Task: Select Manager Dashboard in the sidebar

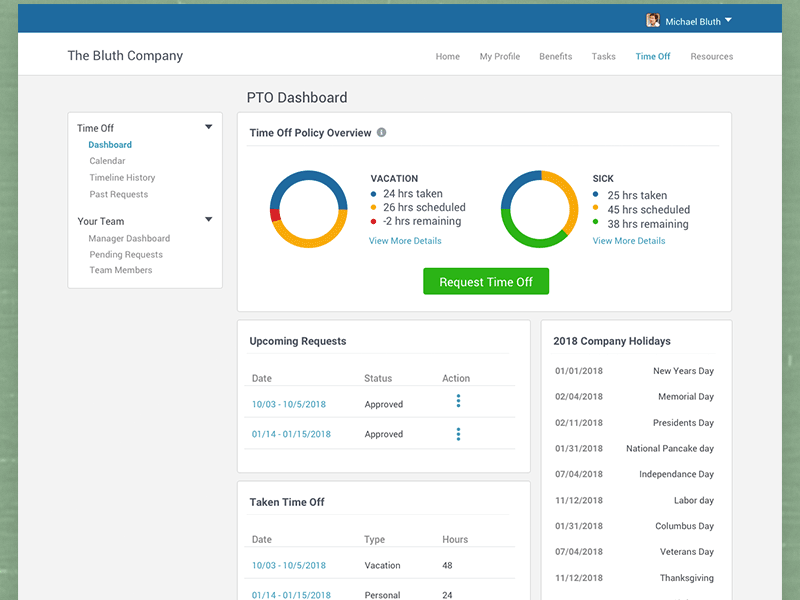Action: [x=129, y=239]
